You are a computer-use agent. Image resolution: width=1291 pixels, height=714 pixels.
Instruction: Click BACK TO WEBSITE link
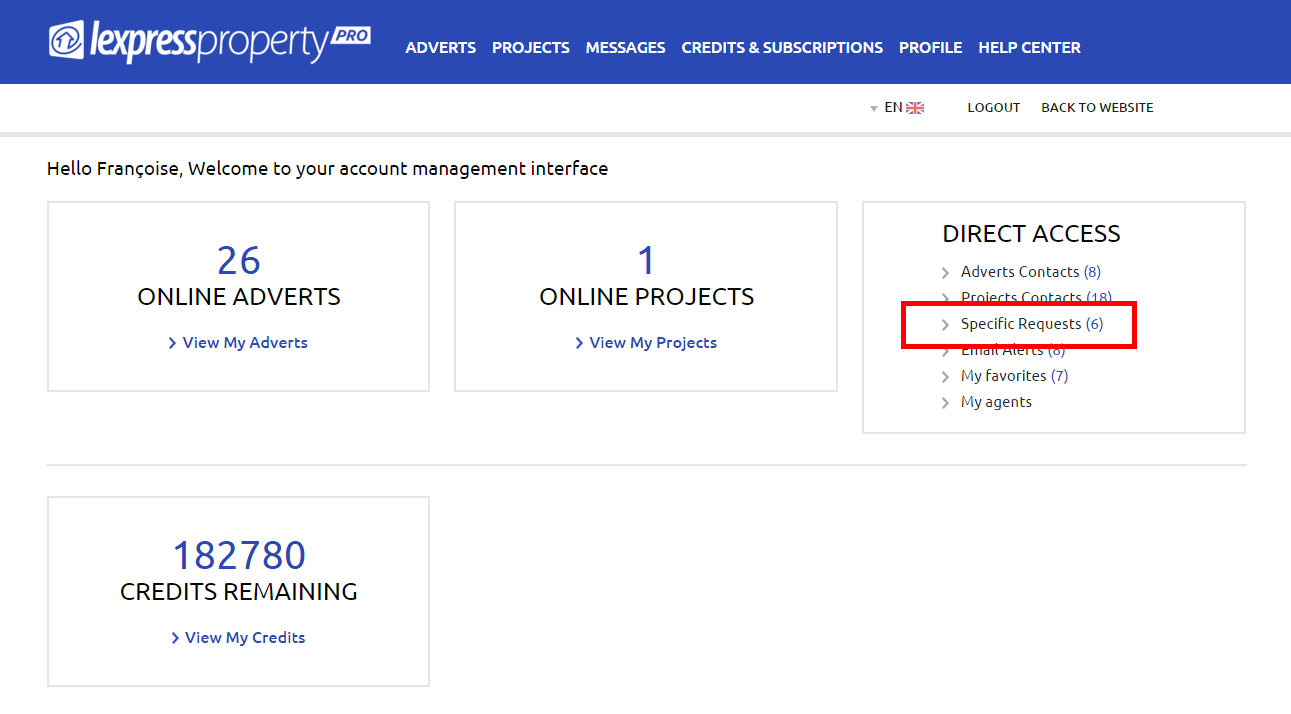click(1097, 107)
